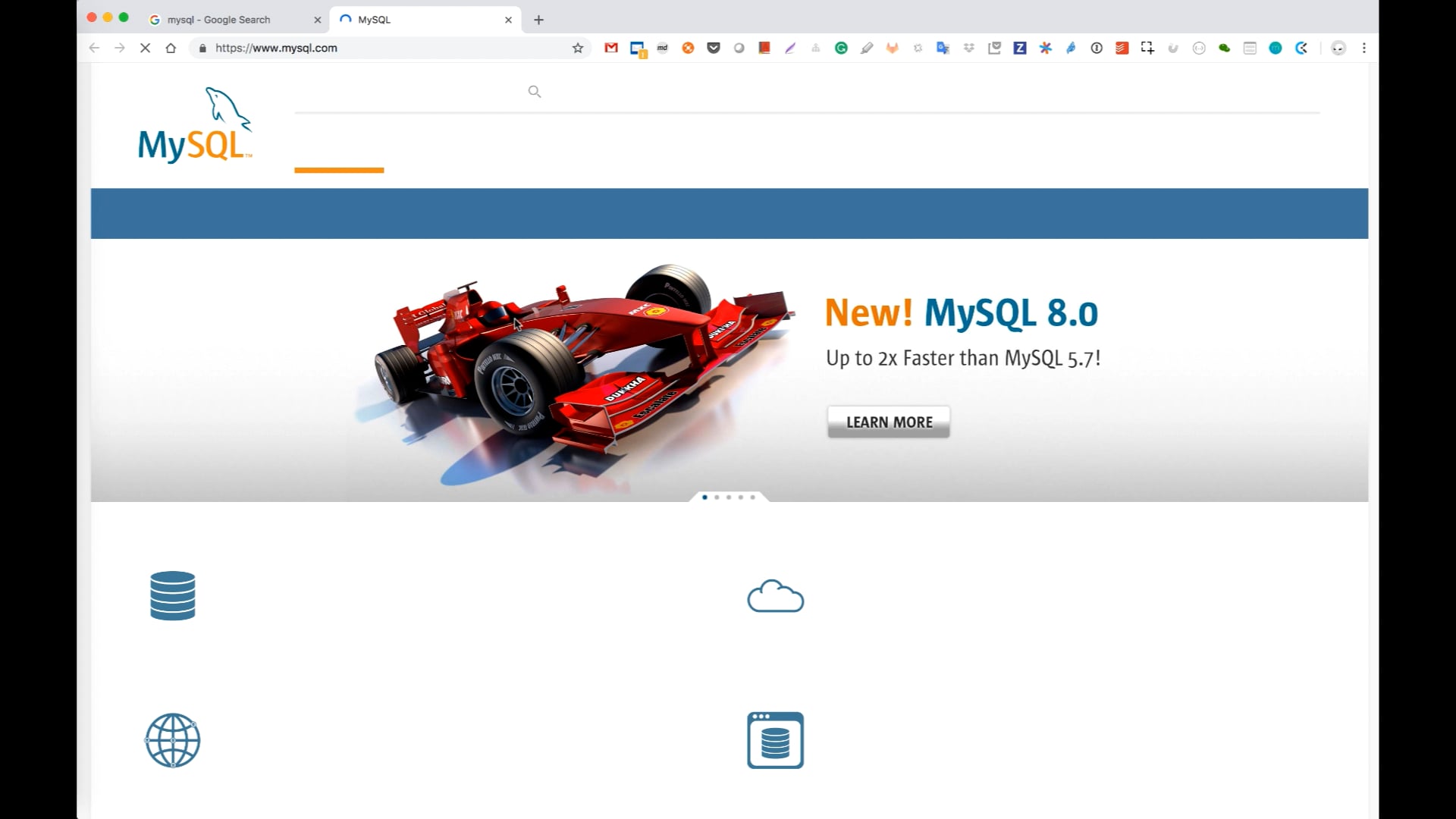Open the Gmail extension icon

(x=611, y=47)
